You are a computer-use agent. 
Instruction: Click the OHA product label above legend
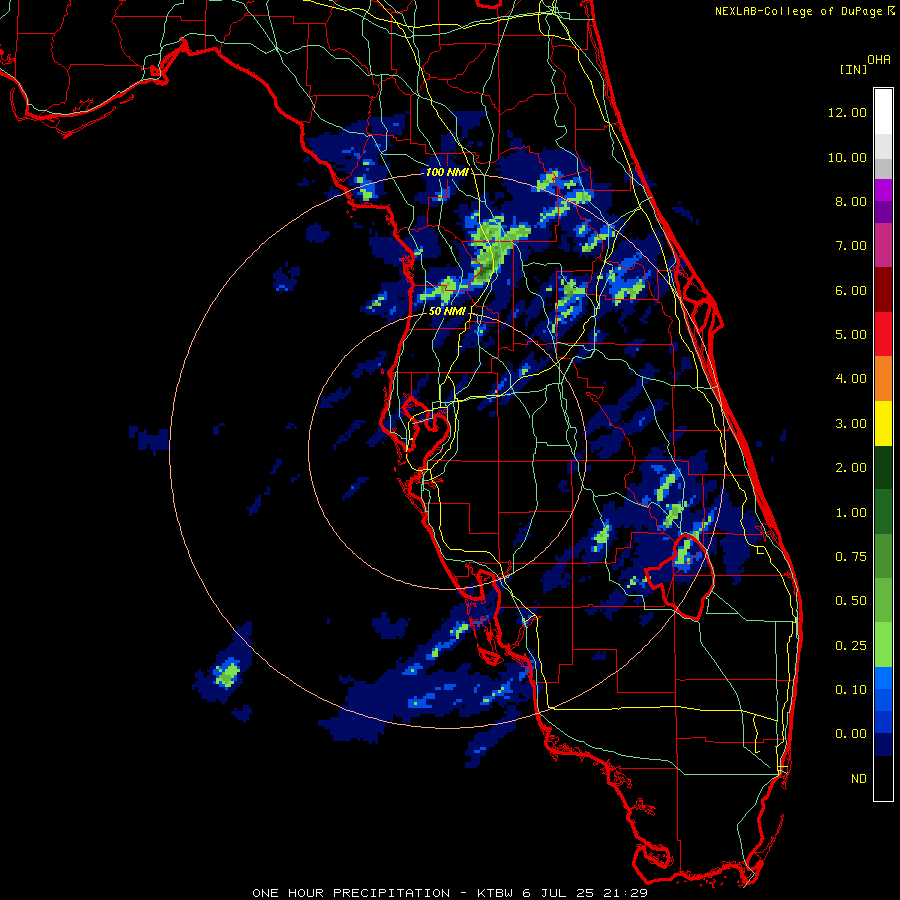click(x=879, y=59)
